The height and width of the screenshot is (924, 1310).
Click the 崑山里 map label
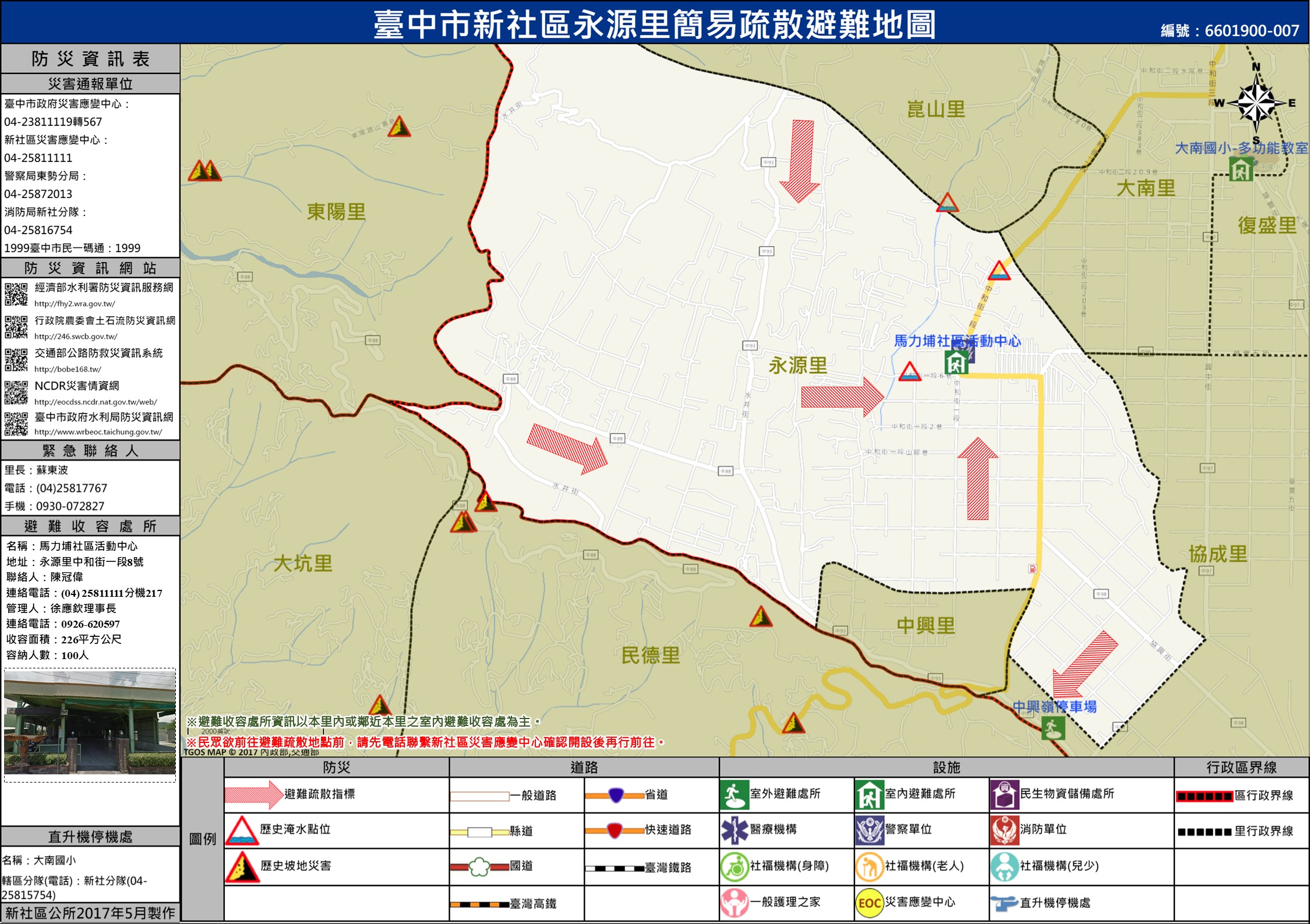(x=935, y=109)
